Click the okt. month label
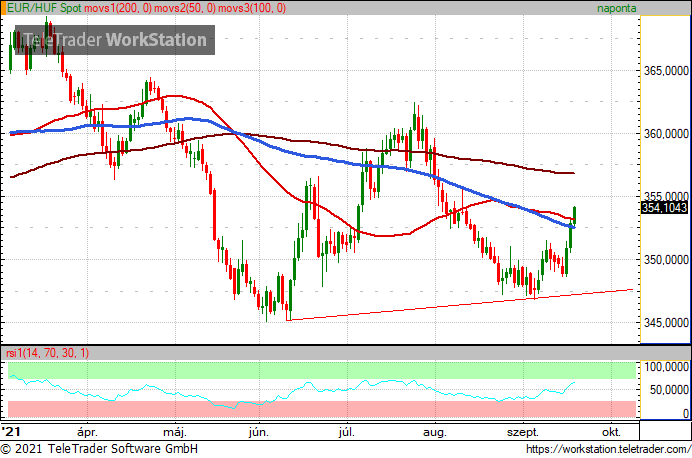 pos(611,432)
